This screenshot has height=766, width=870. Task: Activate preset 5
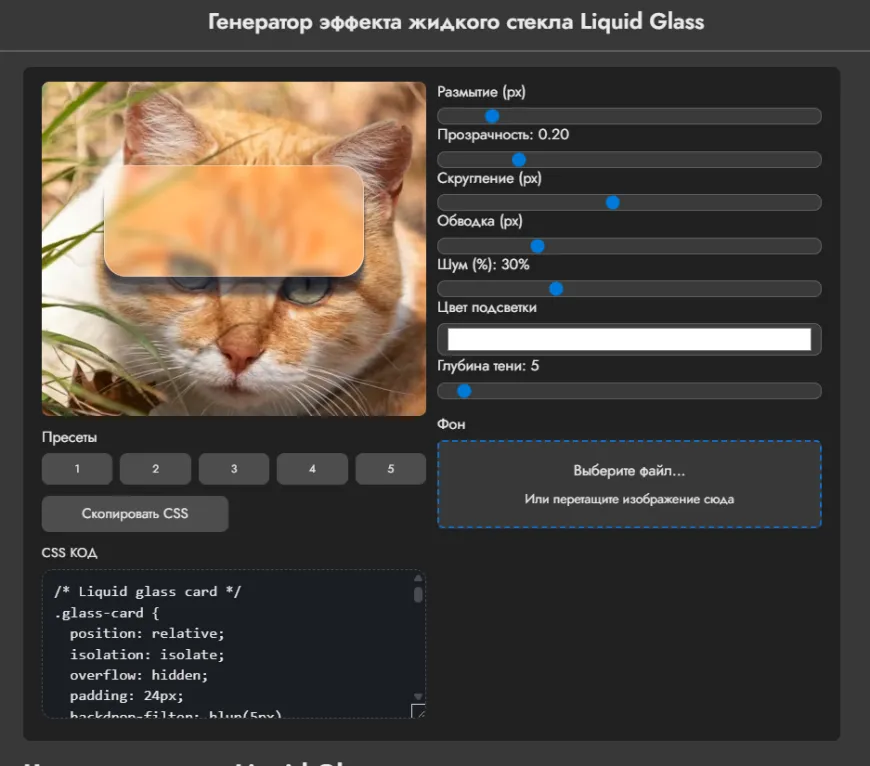(390, 469)
